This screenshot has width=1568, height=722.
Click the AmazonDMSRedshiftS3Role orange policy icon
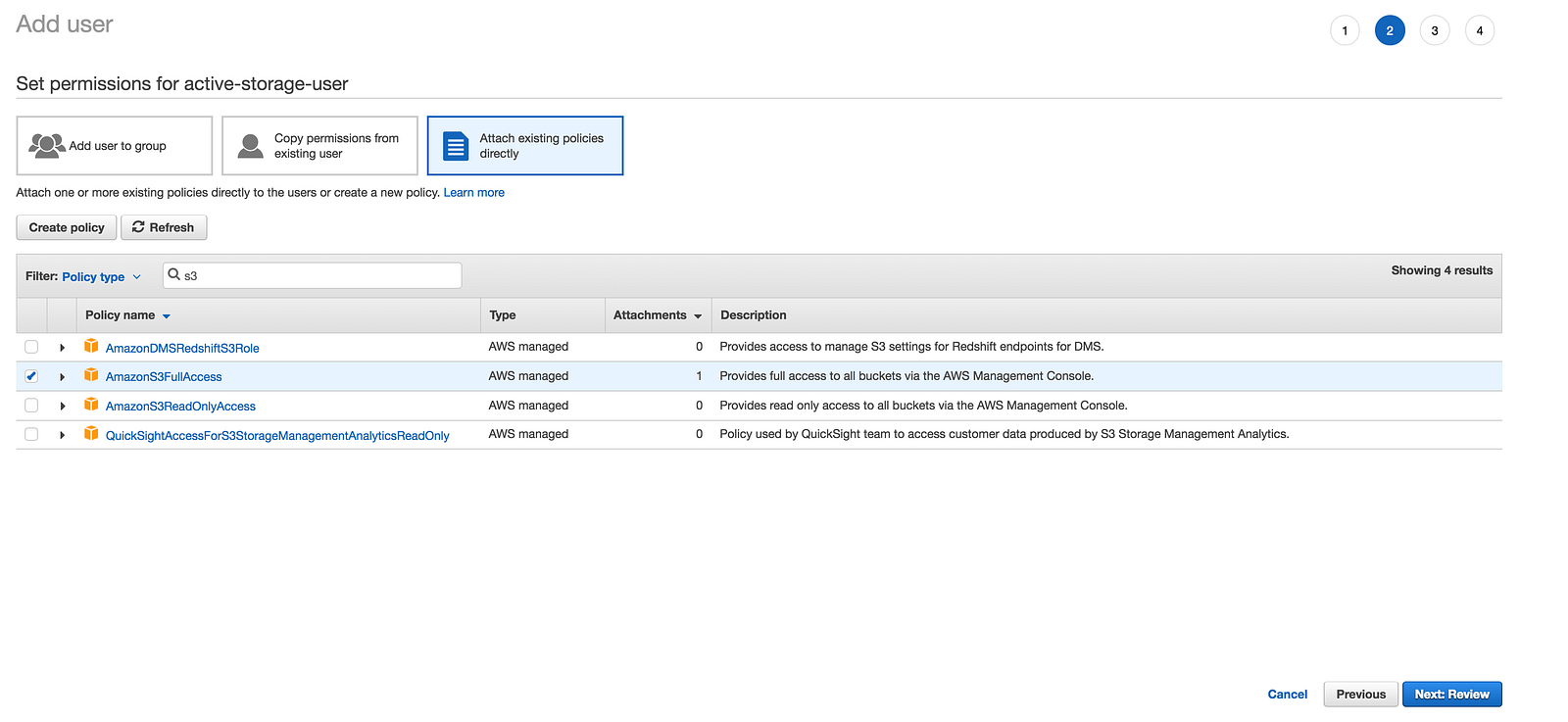[x=91, y=346]
